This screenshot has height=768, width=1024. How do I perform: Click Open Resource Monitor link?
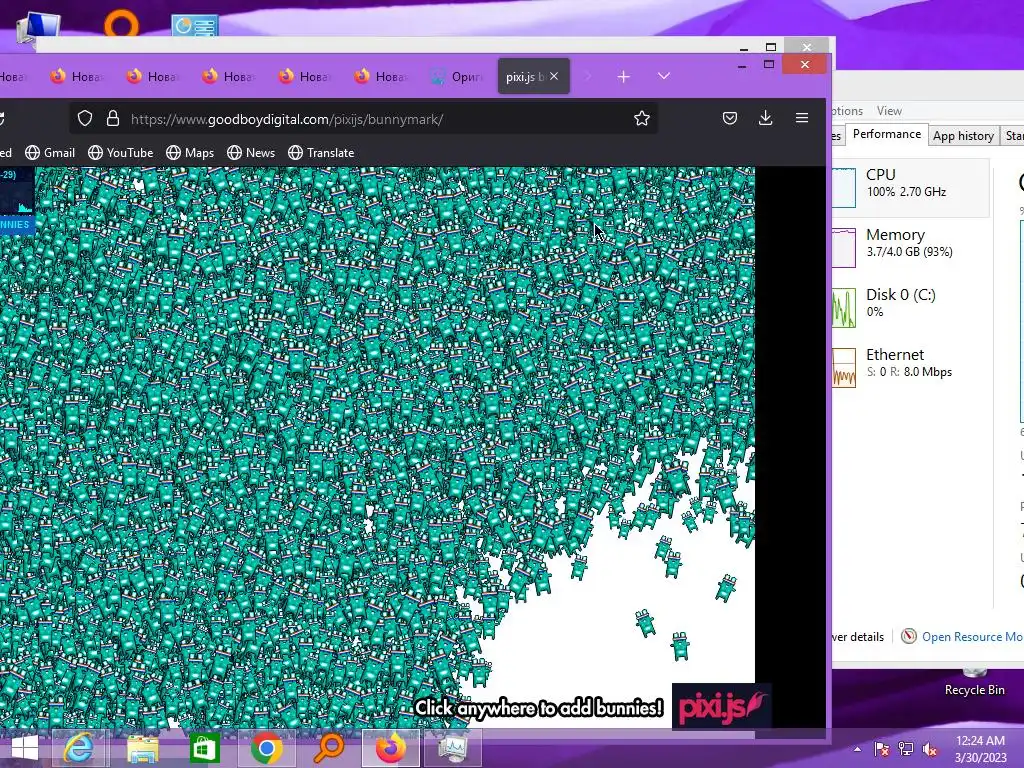click(972, 637)
